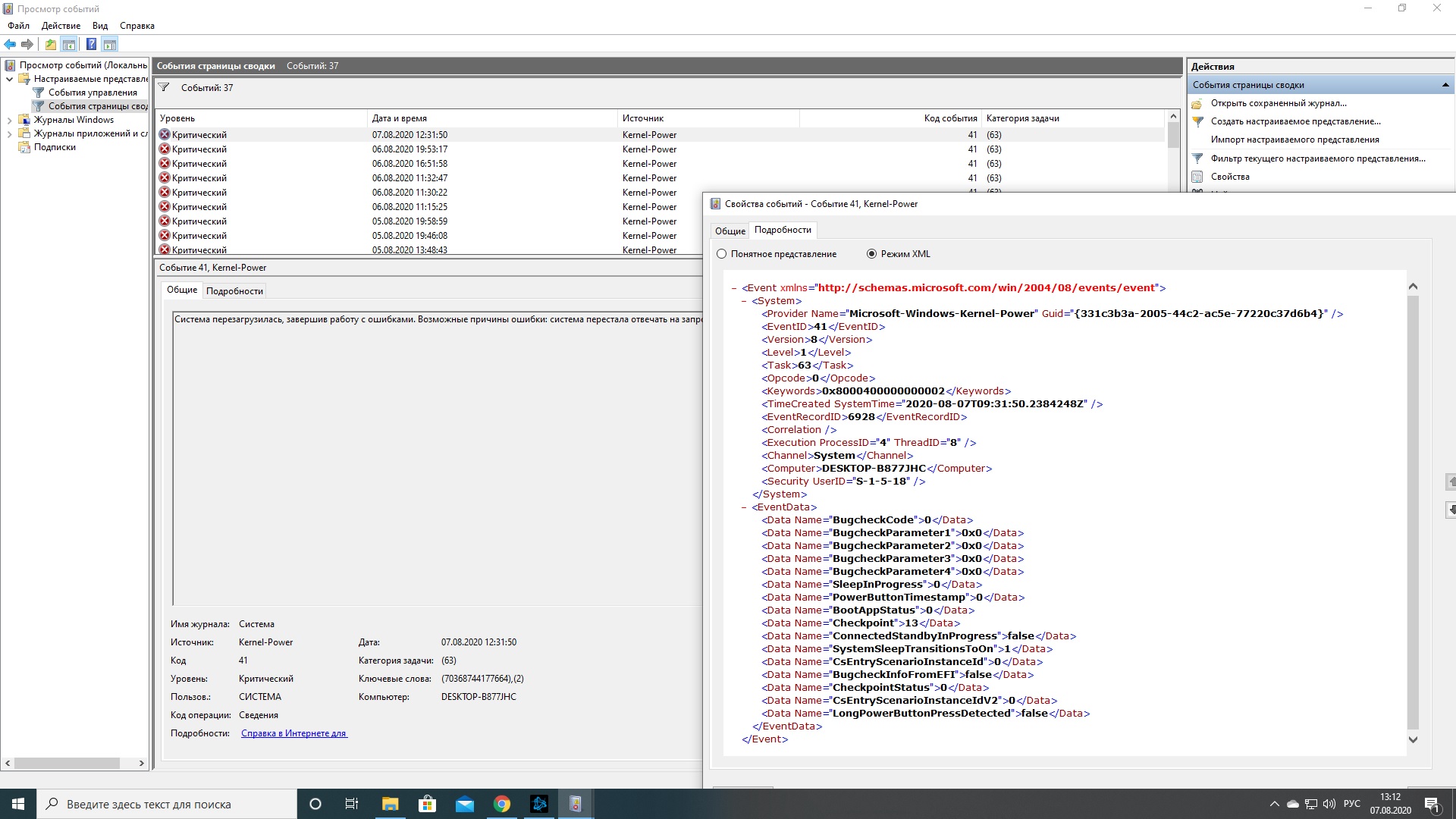This screenshot has width=1456, height=819.
Task: Click the РУС language indicator in tray
Action: (x=1352, y=804)
